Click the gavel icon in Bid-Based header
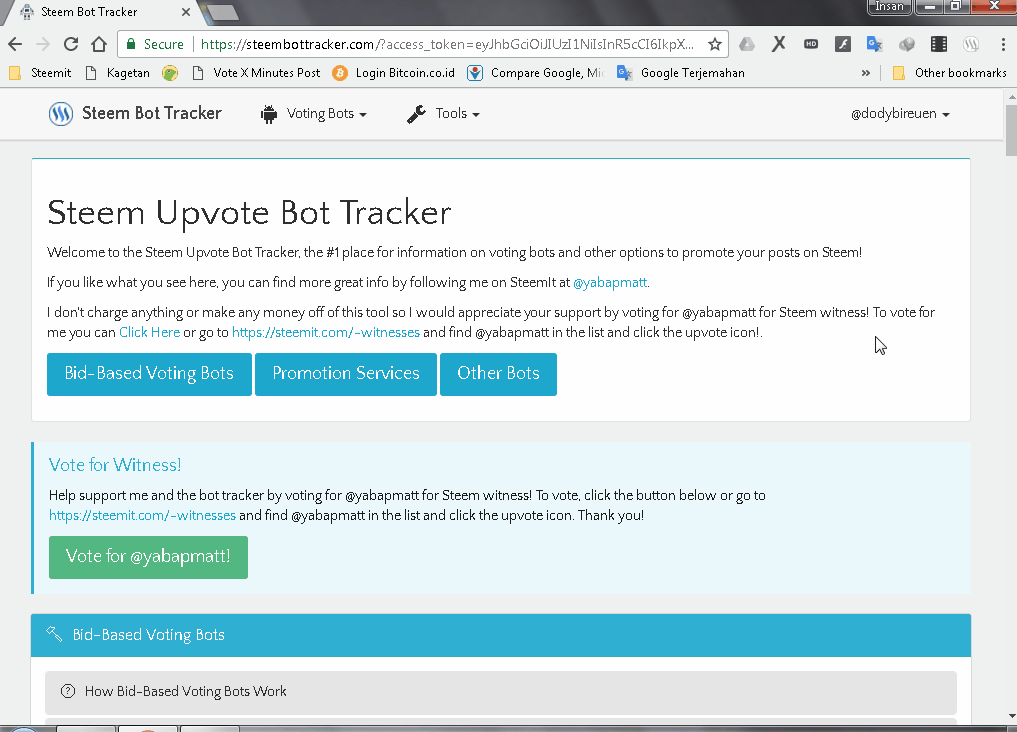This screenshot has width=1017, height=732. [x=54, y=634]
